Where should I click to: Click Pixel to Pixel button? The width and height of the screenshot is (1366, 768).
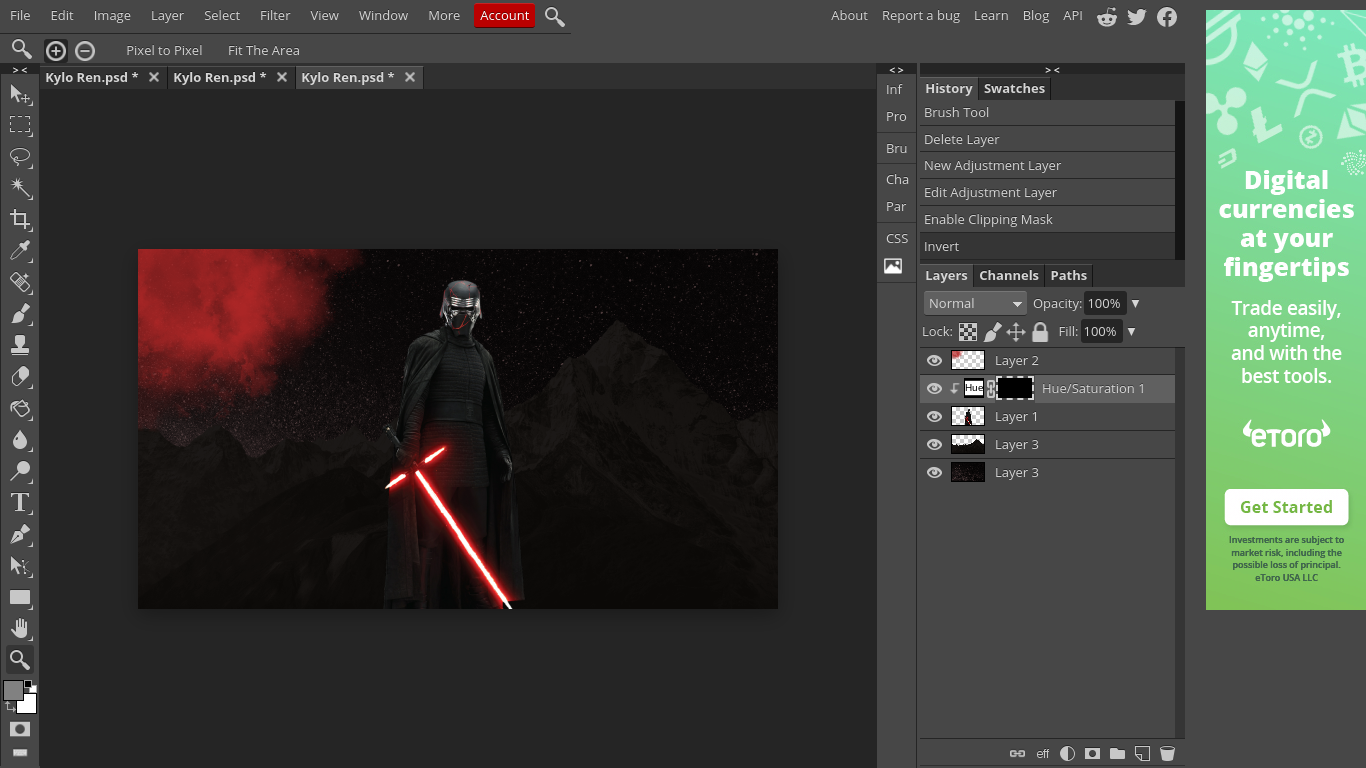click(x=164, y=50)
